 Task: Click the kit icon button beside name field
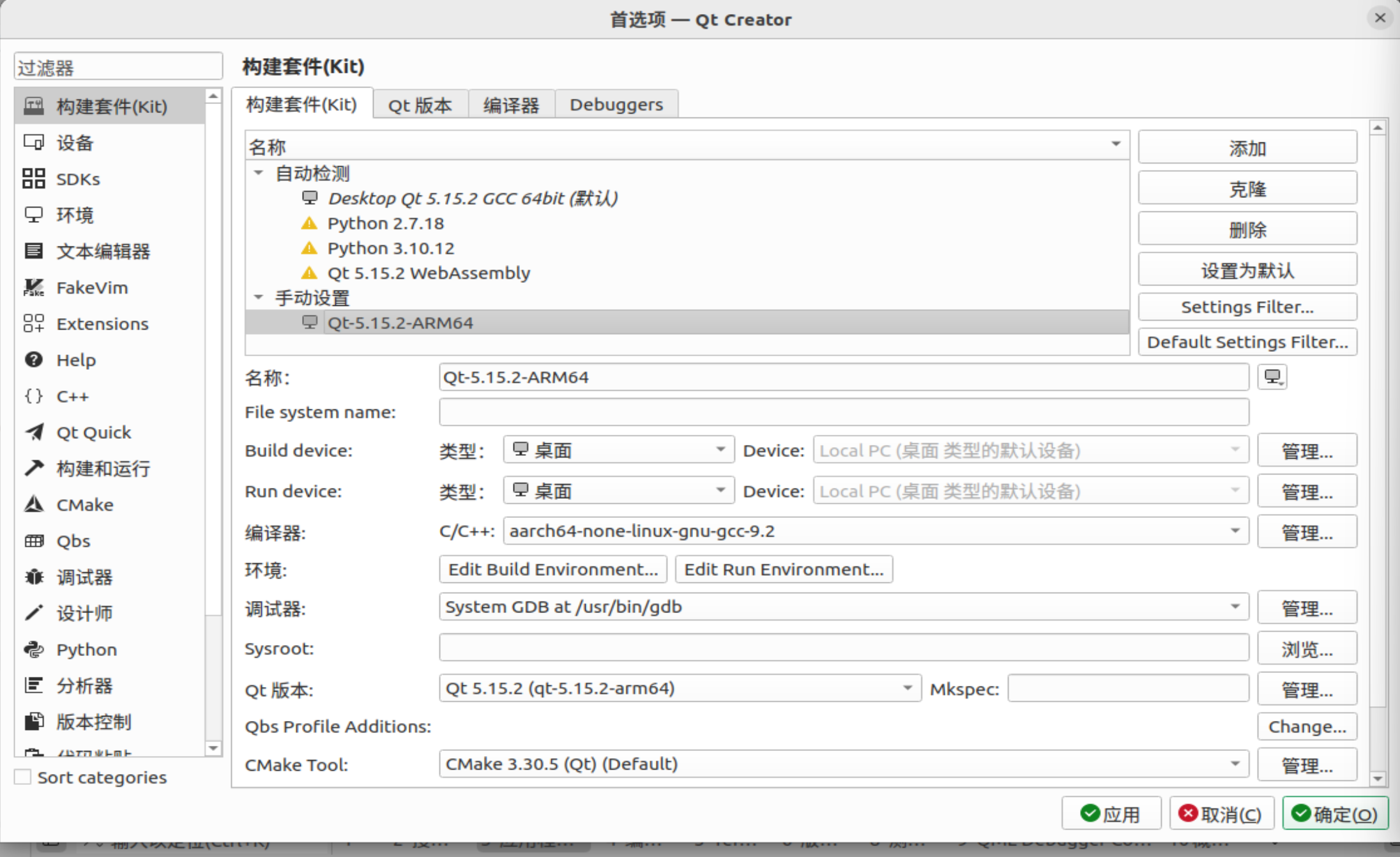click(x=1272, y=377)
